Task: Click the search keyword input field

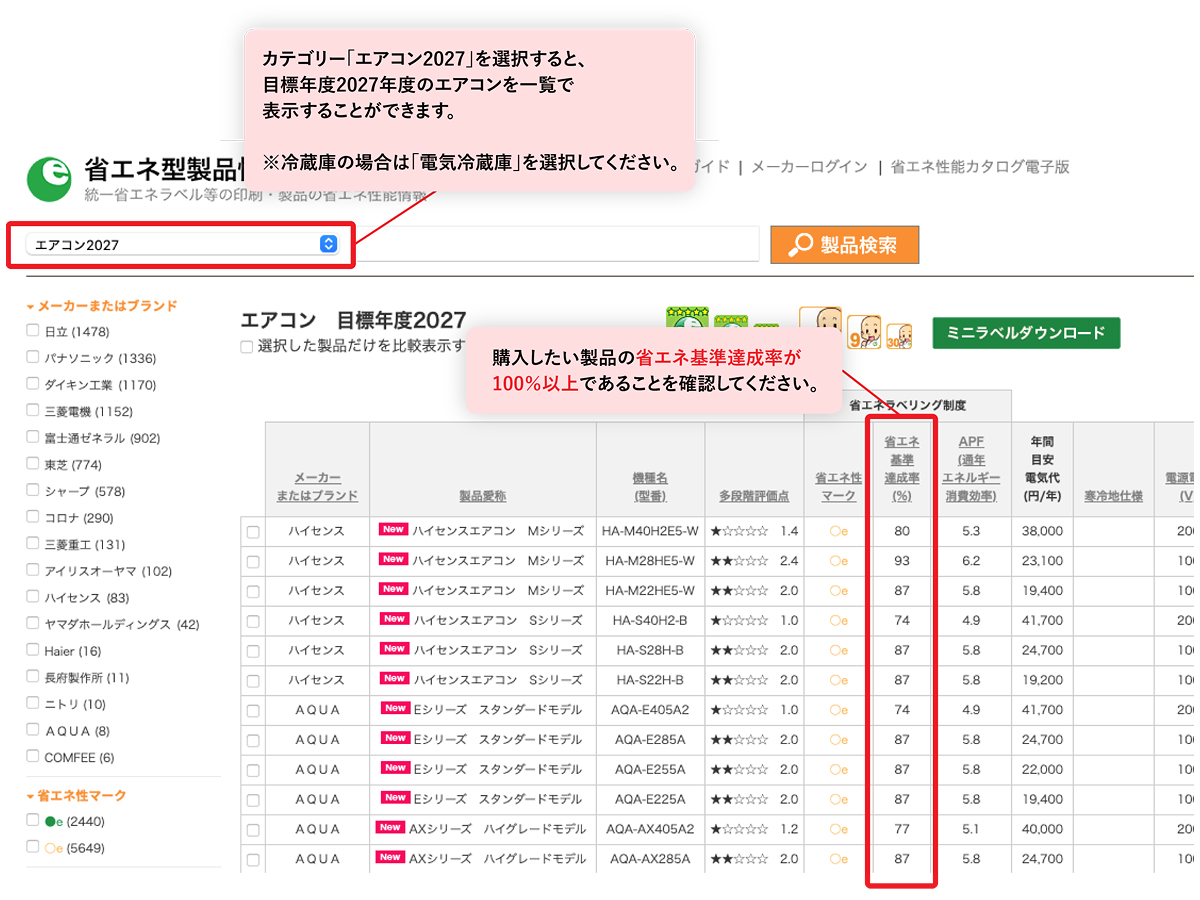Action: coord(557,244)
